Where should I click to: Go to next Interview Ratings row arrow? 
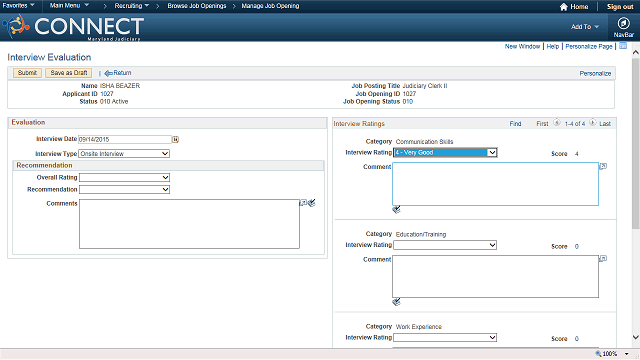593,122
